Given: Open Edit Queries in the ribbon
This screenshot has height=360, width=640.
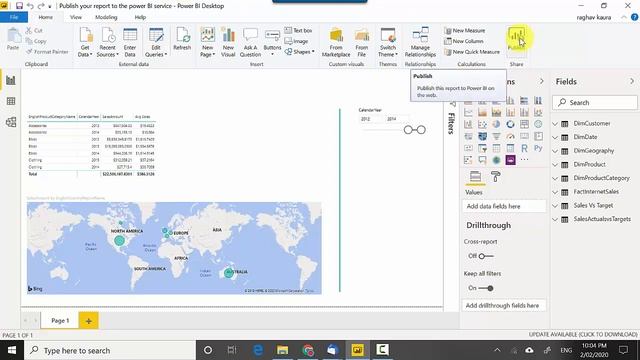Looking at the screenshot, I should (x=156, y=42).
